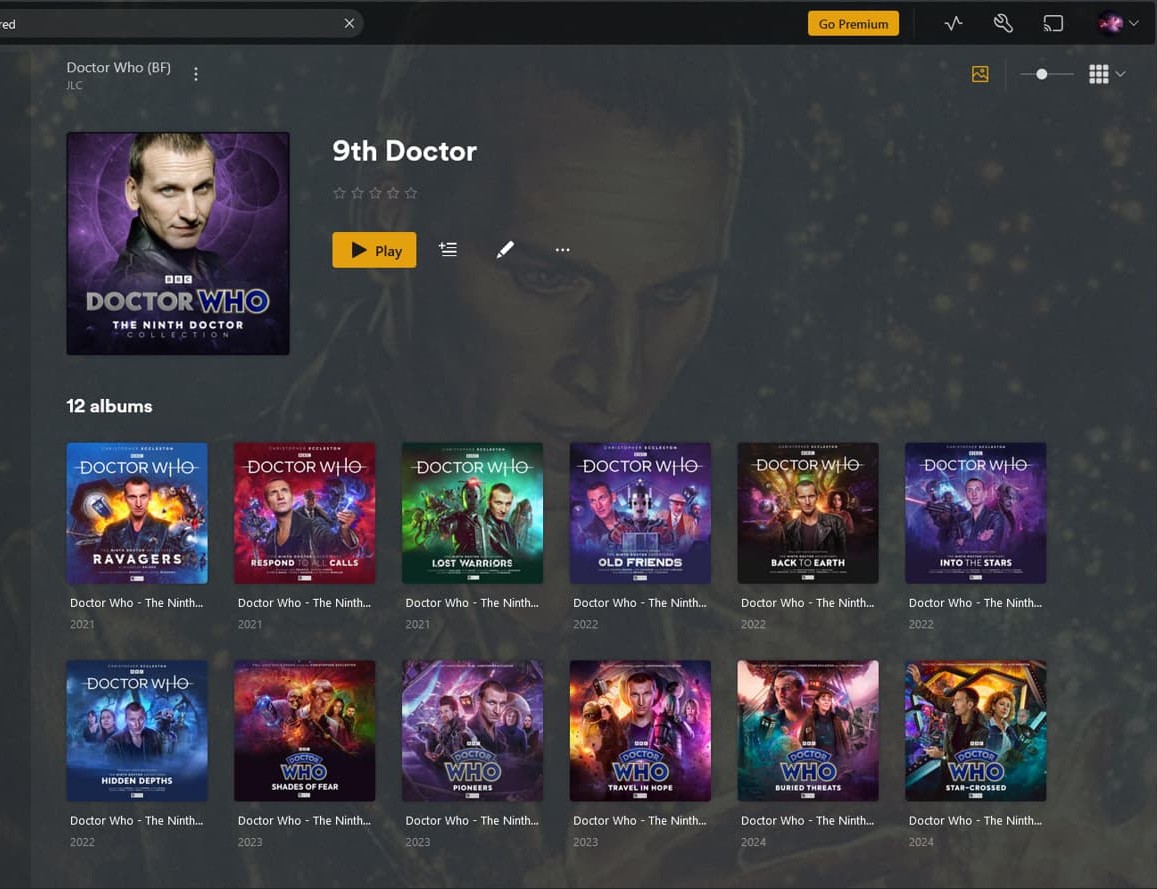Click the title link under Ravagers cover
The image size is (1157, 889).
(x=137, y=603)
